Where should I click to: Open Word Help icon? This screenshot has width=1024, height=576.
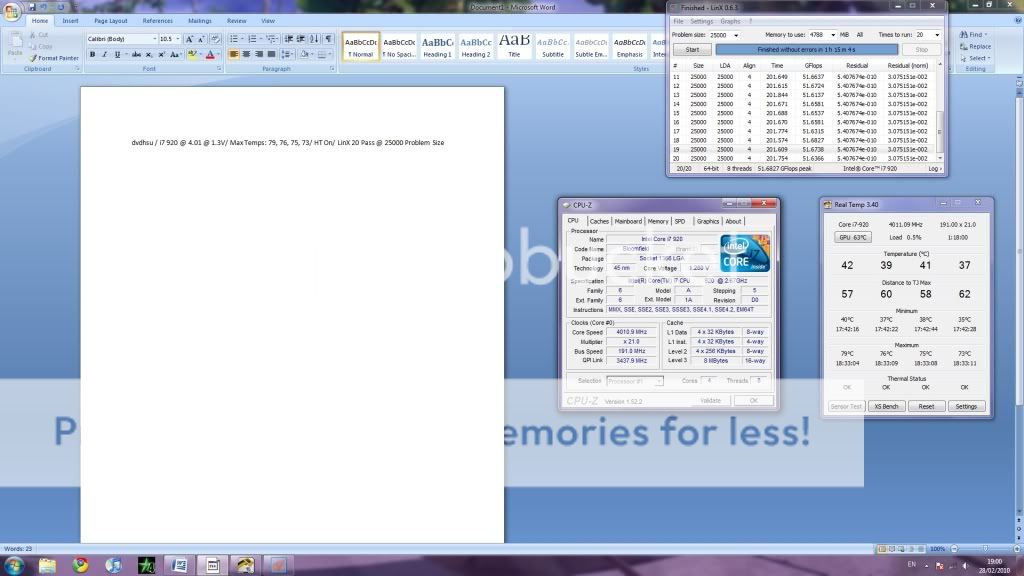point(1018,21)
